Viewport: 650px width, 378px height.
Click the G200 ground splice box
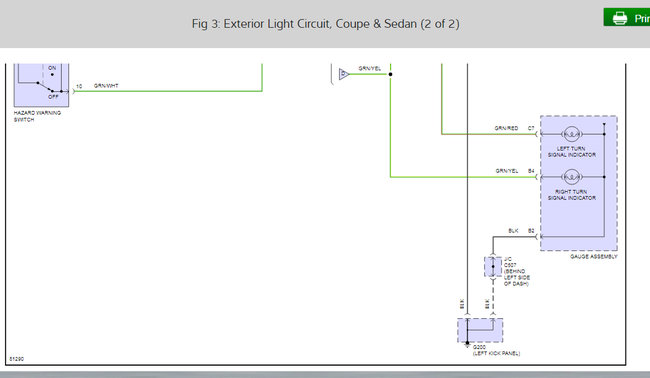tap(480, 330)
